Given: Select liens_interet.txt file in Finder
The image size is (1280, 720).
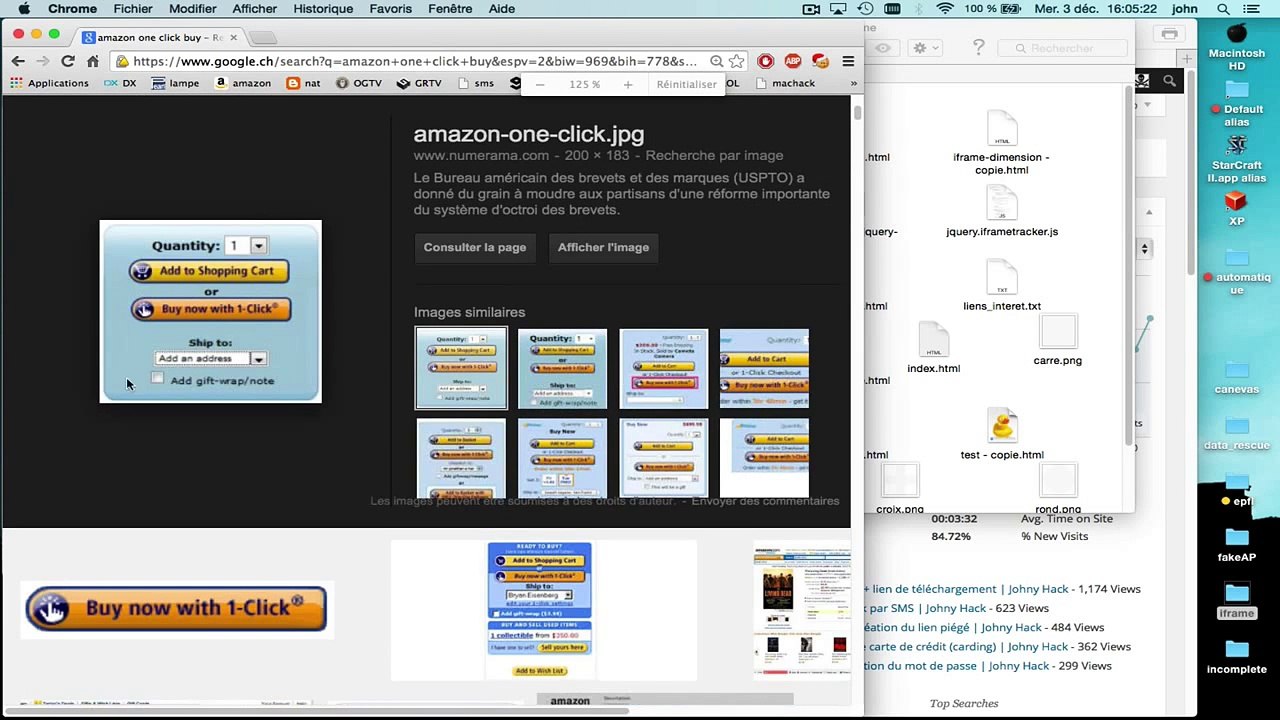Looking at the screenshot, I should (x=1001, y=285).
